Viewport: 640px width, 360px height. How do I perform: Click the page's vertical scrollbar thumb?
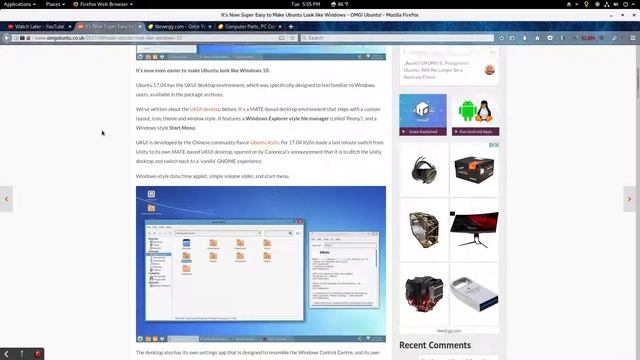click(x=638, y=83)
